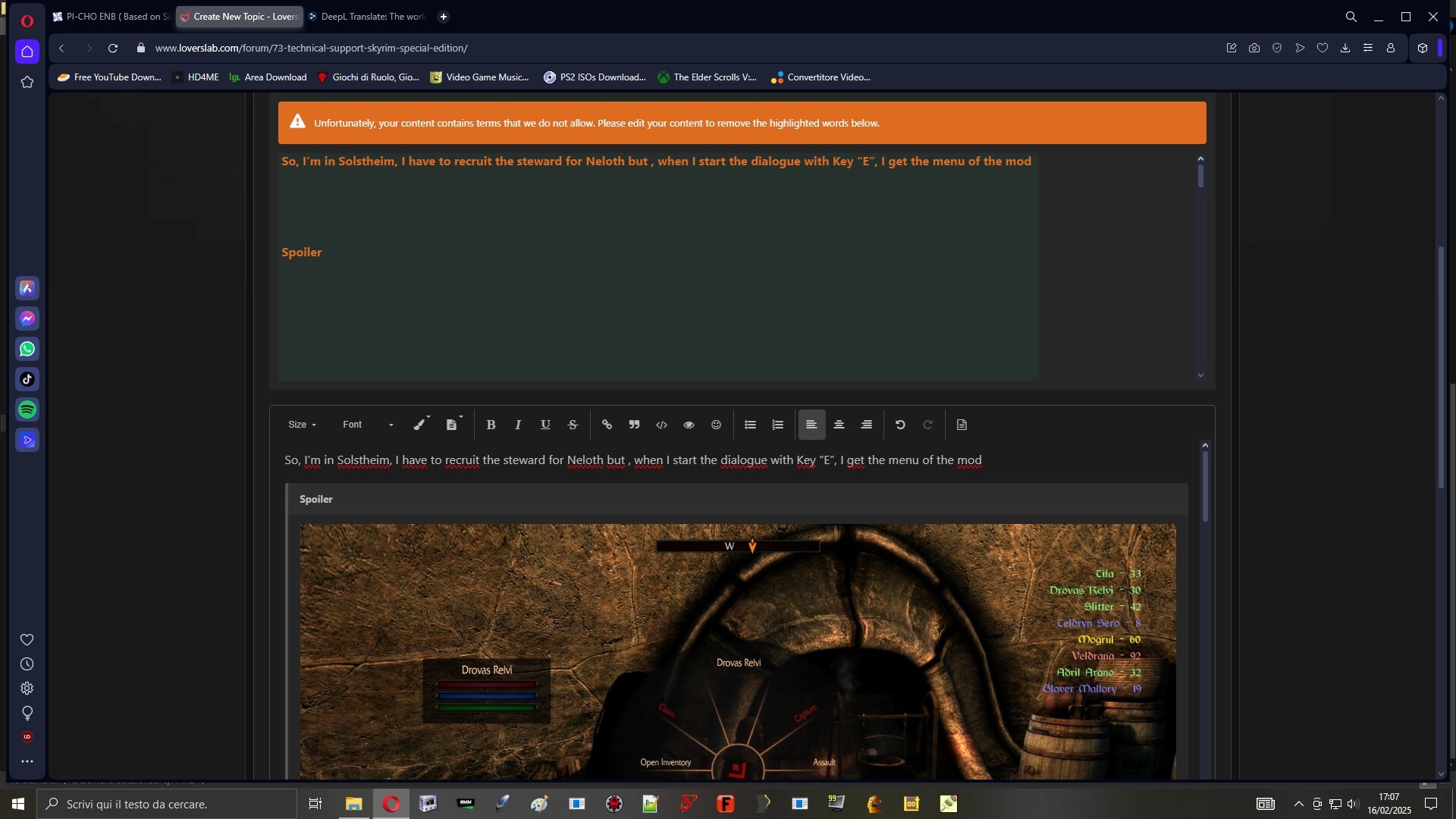Take a snapshot with the camera icon

click(1254, 48)
